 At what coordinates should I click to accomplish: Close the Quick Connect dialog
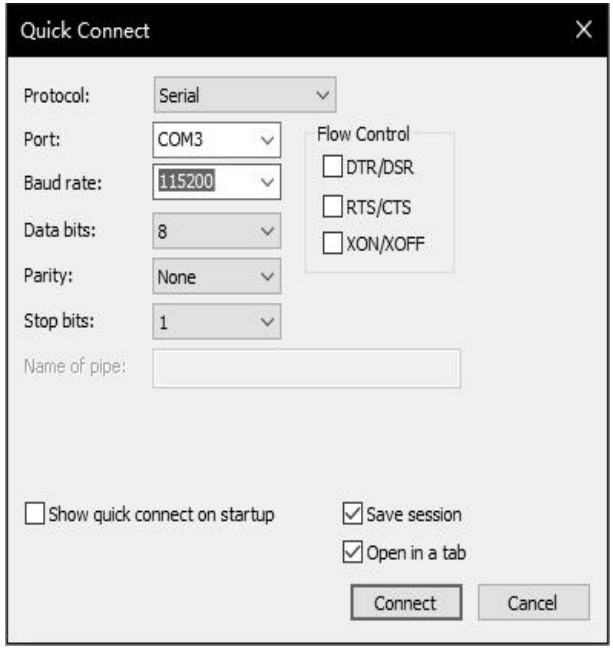coord(585,30)
